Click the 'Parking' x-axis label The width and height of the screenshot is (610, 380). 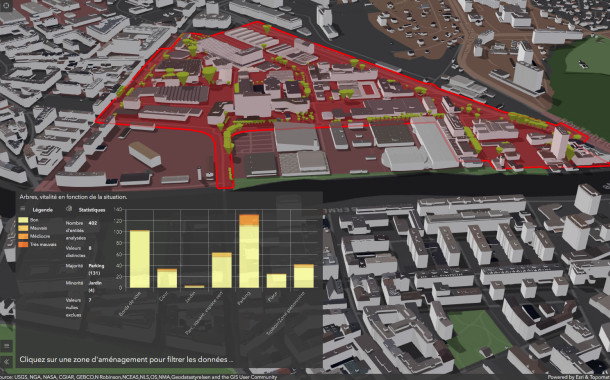pos(243,298)
